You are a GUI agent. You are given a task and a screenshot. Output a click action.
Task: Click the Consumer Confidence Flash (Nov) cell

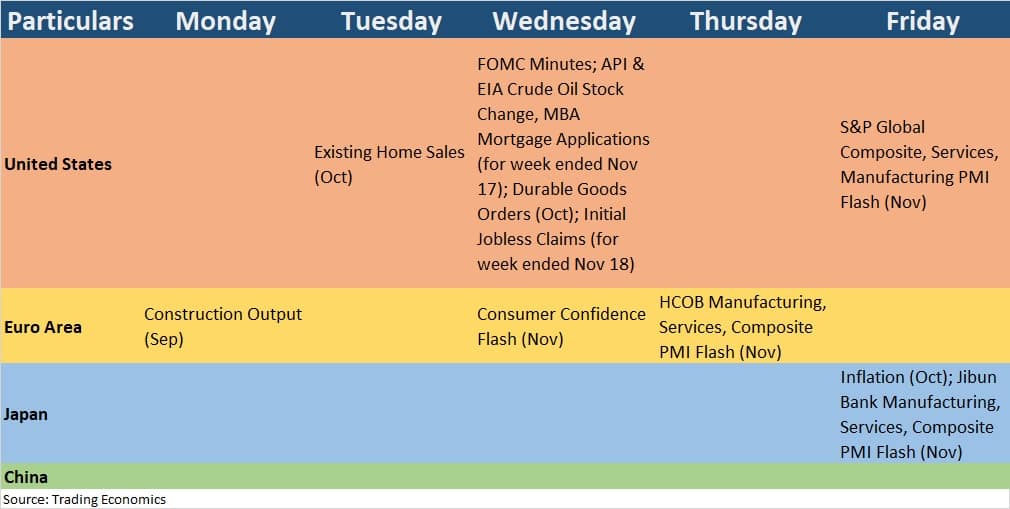click(x=561, y=326)
